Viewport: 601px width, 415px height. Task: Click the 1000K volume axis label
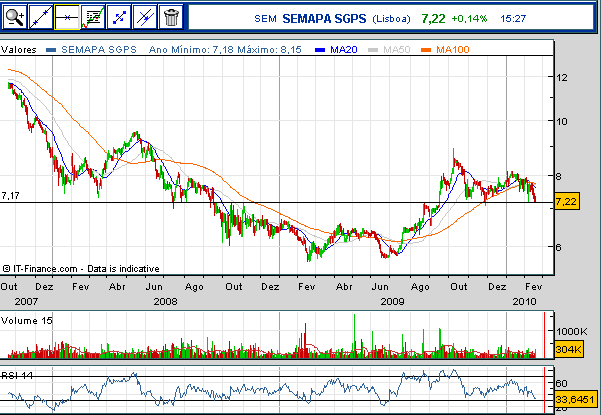[571, 331]
